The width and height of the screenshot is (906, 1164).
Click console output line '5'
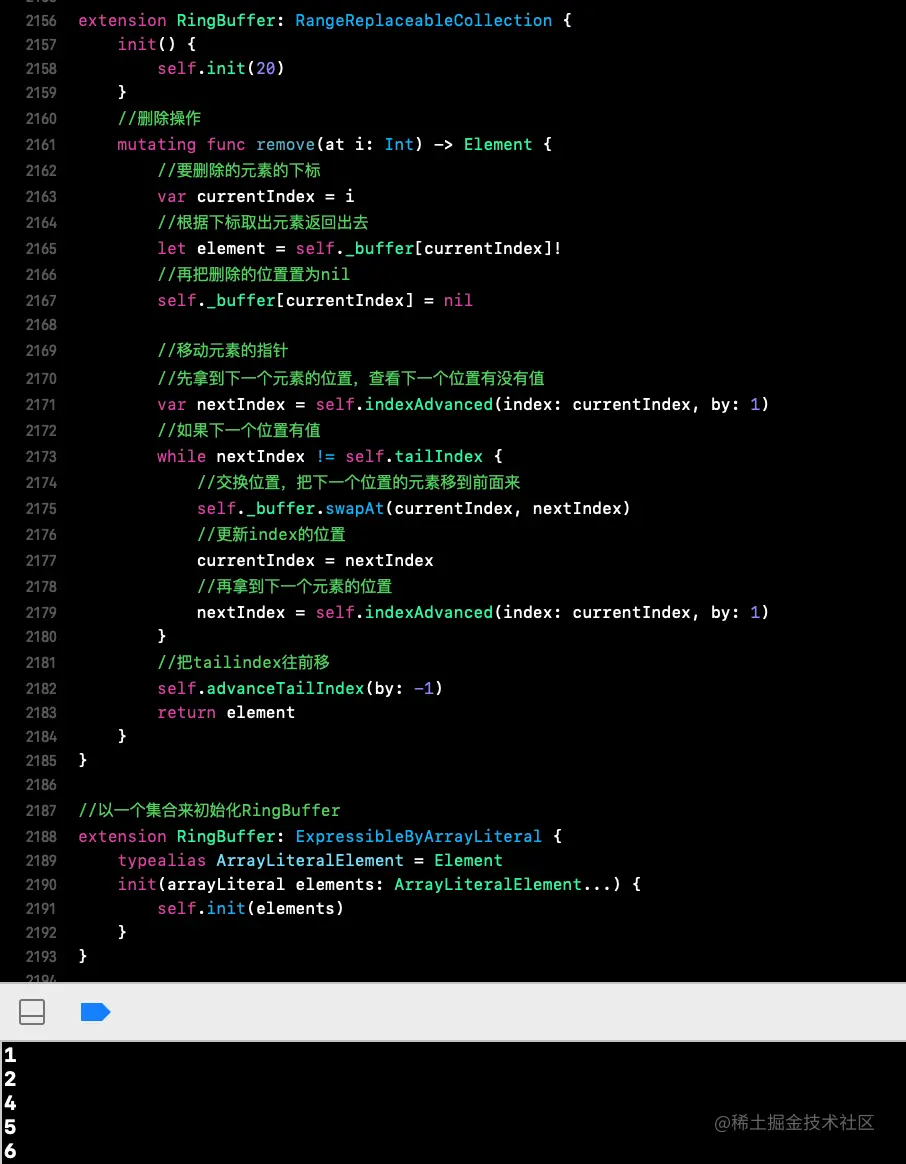click(x=10, y=1128)
